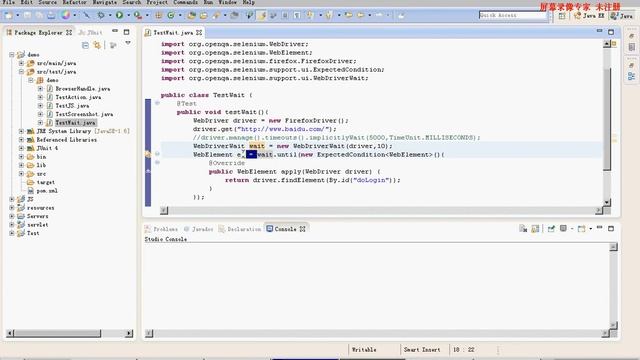Screen dimensions: 640x360
Task: Click the Run Last Tool red-briefcase icon
Action: (138, 16)
